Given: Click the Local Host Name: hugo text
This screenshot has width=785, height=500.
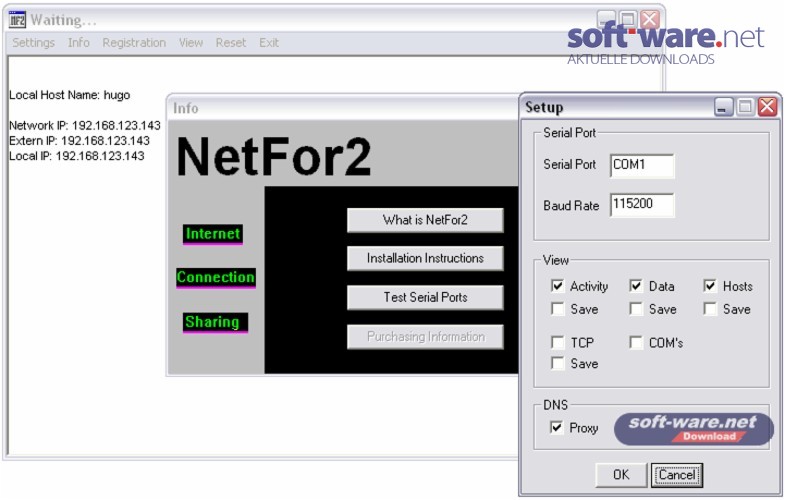Looking at the screenshot, I should pyautogui.click(x=70, y=95).
